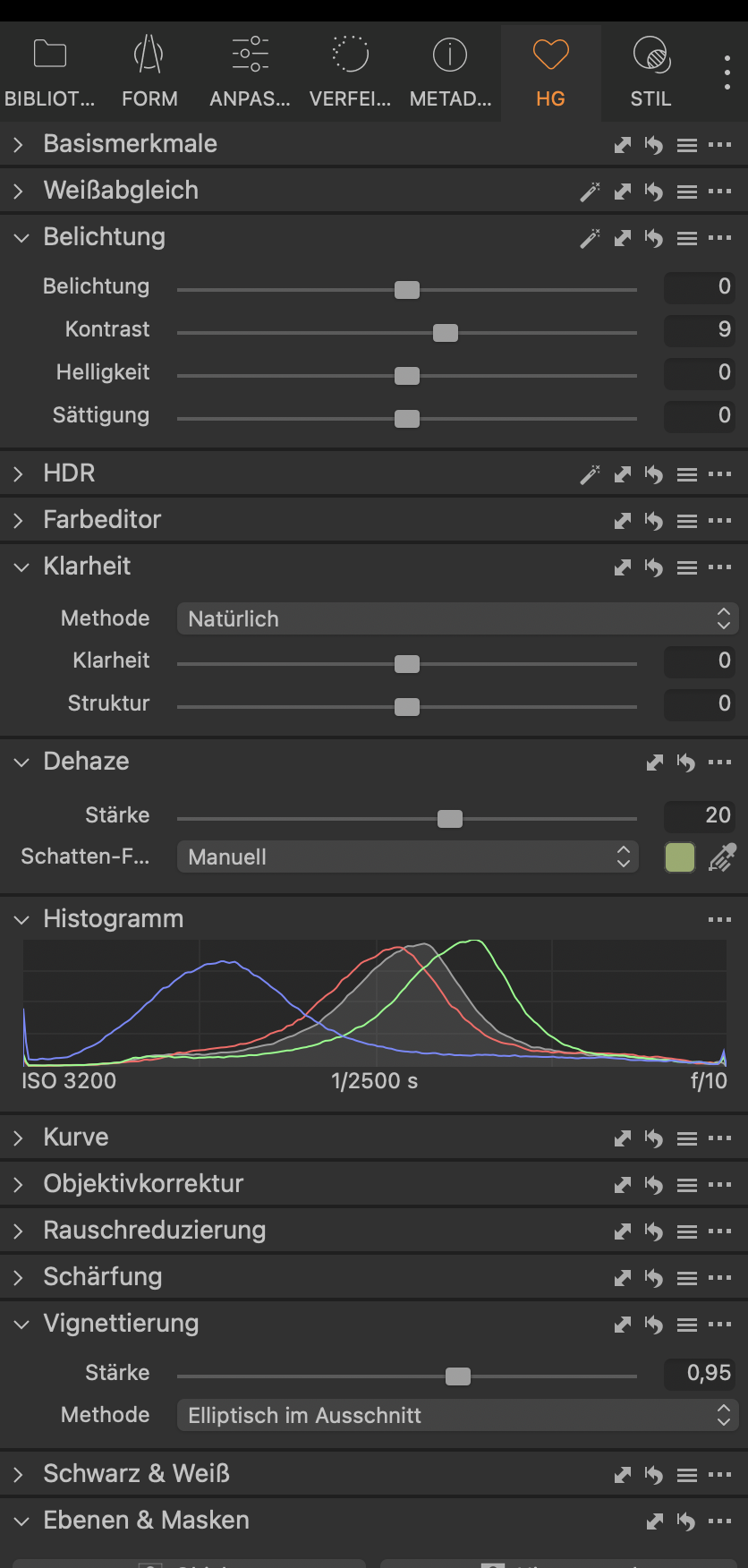Image resolution: width=748 pixels, height=1568 pixels.
Task: Switch to the Stil tool tab
Action: click(650, 72)
